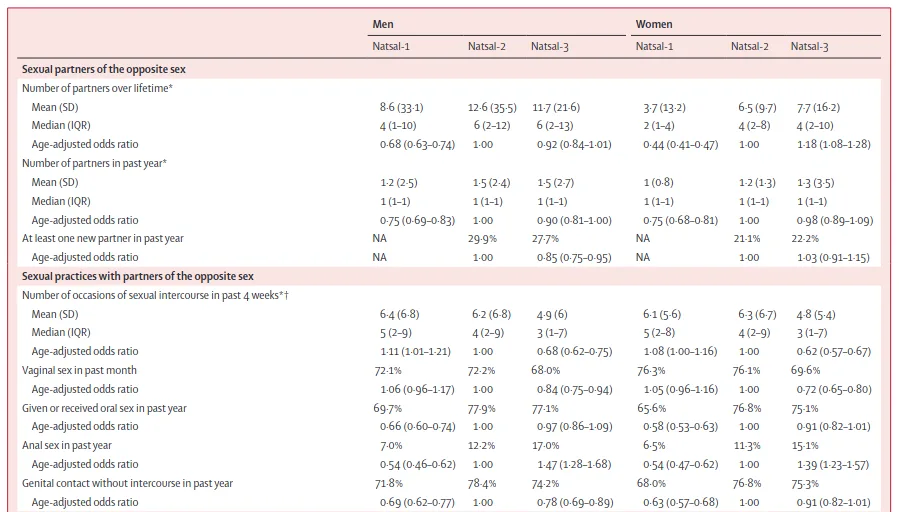Click "Given or received oral sex in past year"

104,408
